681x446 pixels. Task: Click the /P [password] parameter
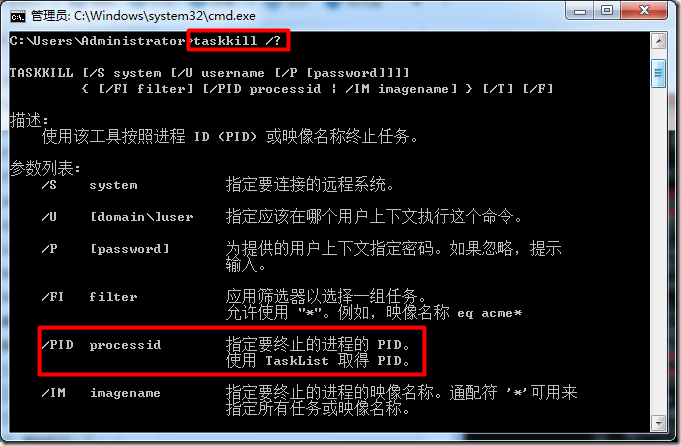click(105, 249)
